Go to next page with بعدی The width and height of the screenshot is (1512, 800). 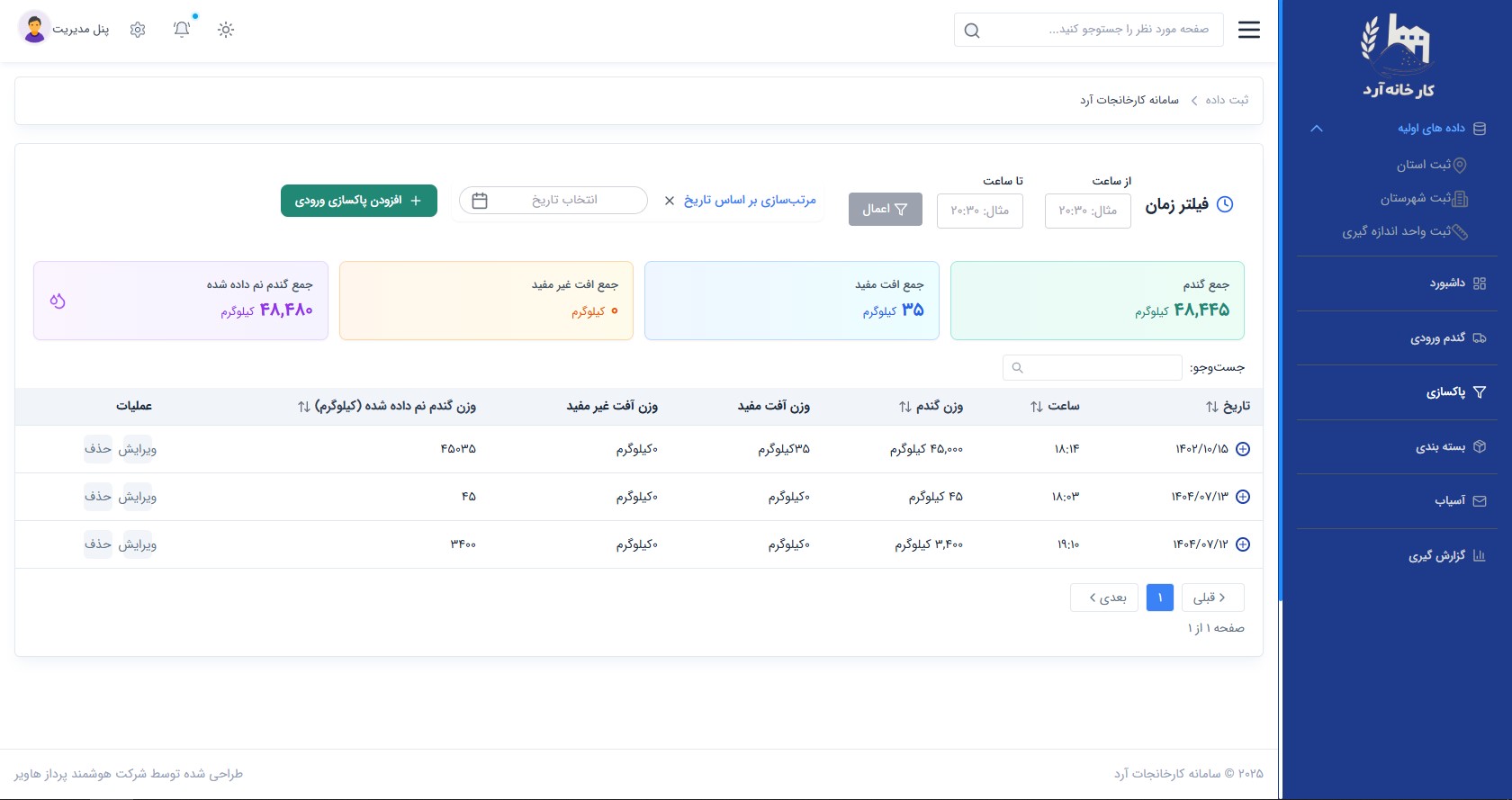click(1104, 598)
